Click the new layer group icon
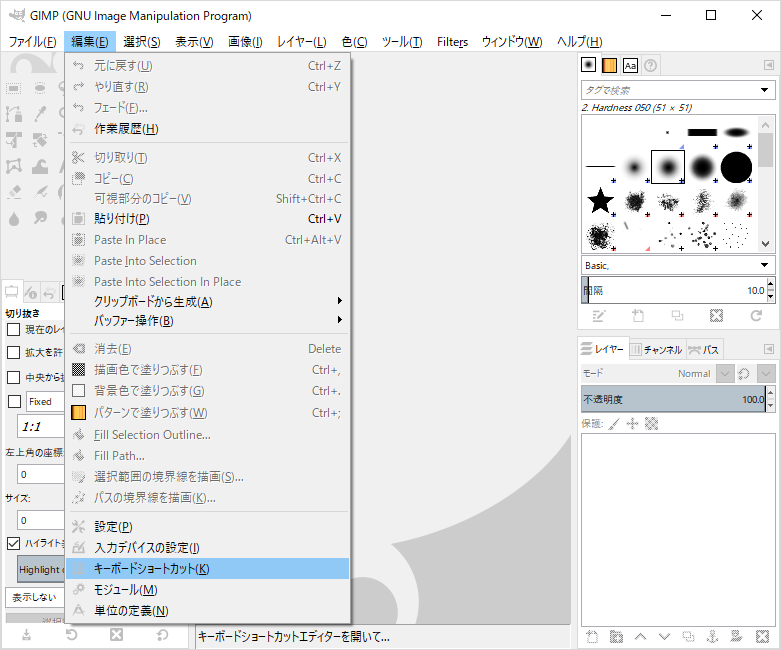This screenshot has width=781, height=650. click(616, 637)
